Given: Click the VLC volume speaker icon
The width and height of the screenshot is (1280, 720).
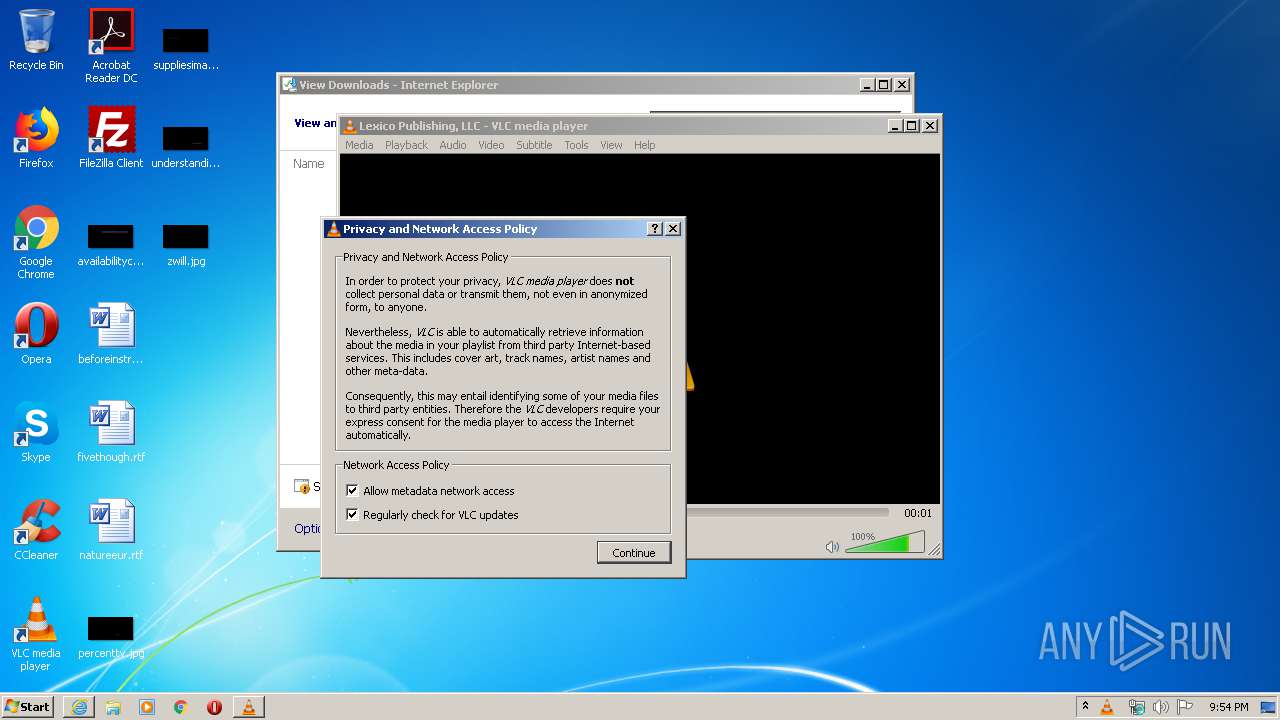Looking at the screenshot, I should pos(832,547).
